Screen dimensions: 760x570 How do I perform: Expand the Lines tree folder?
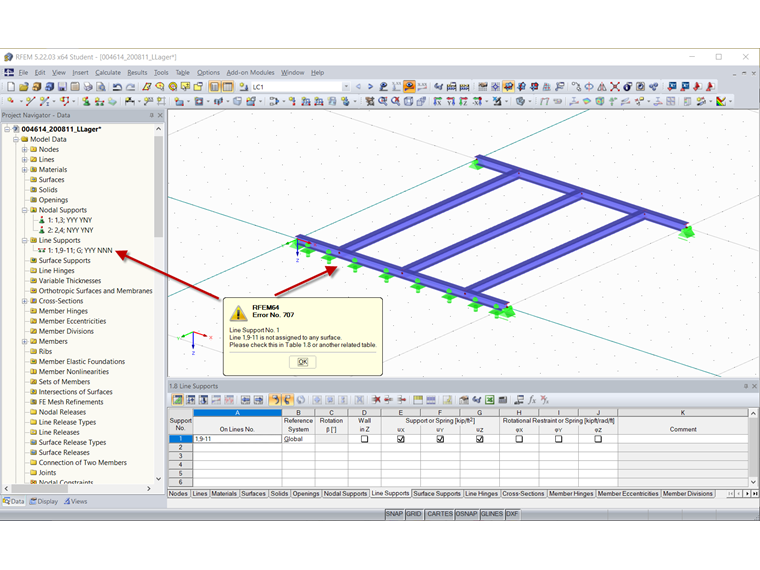pyautogui.click(x=24, y=159)
